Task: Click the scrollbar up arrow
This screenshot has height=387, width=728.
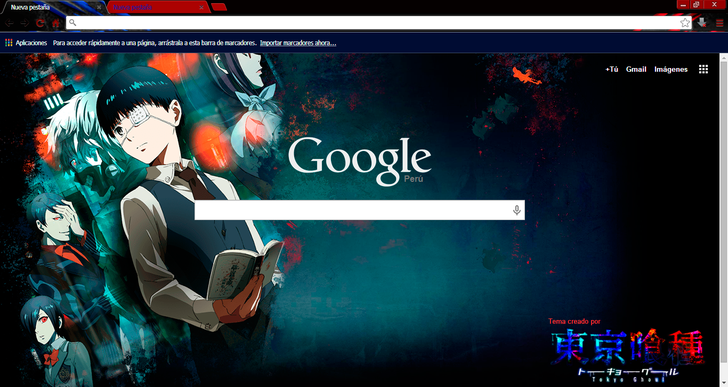Action: [x=724, y=57]
